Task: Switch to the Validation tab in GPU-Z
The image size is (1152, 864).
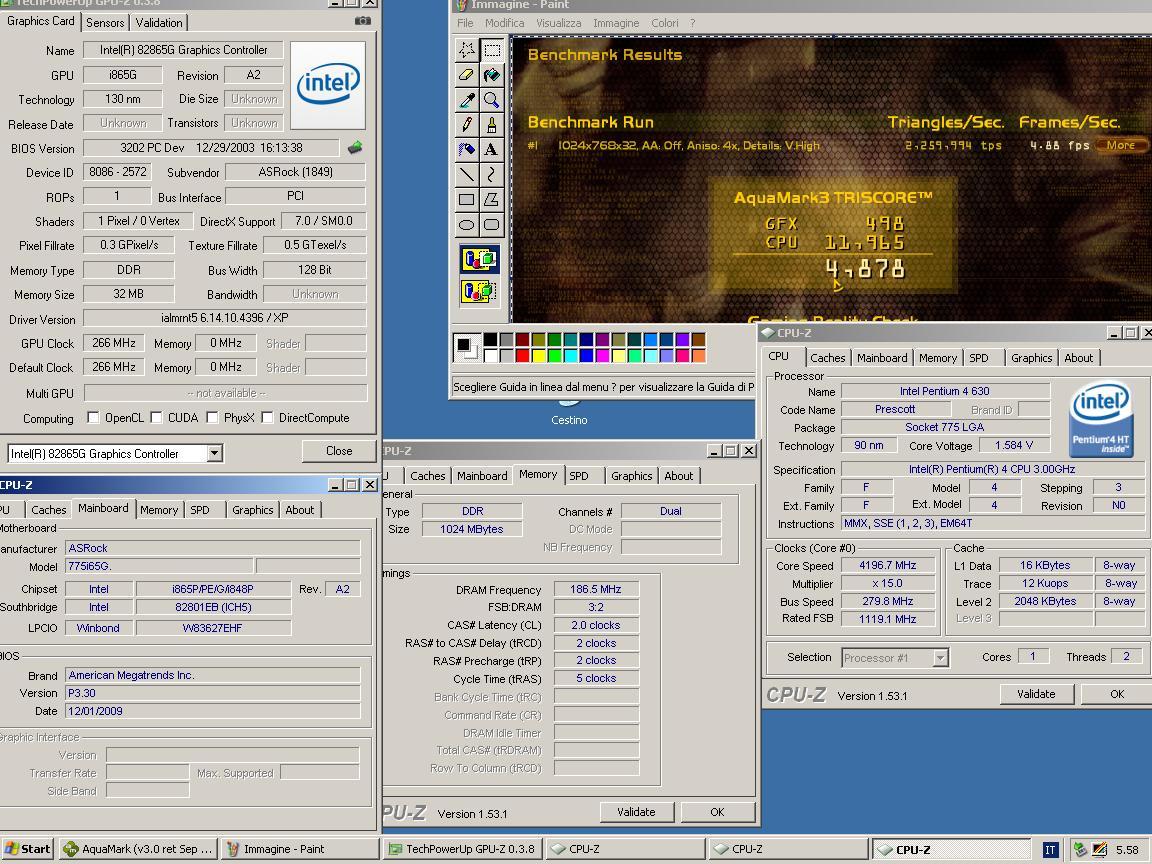Action: point(159,23)
